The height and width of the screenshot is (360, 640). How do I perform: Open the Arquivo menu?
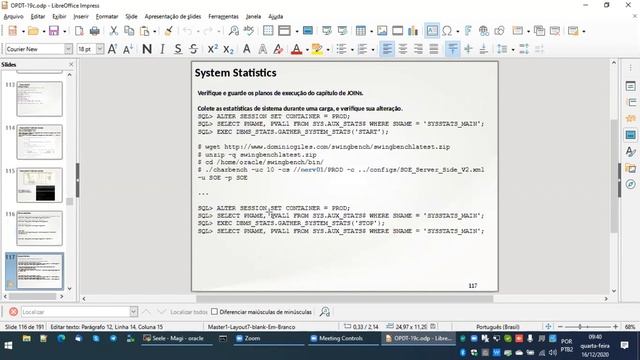(x=13, y=16)
